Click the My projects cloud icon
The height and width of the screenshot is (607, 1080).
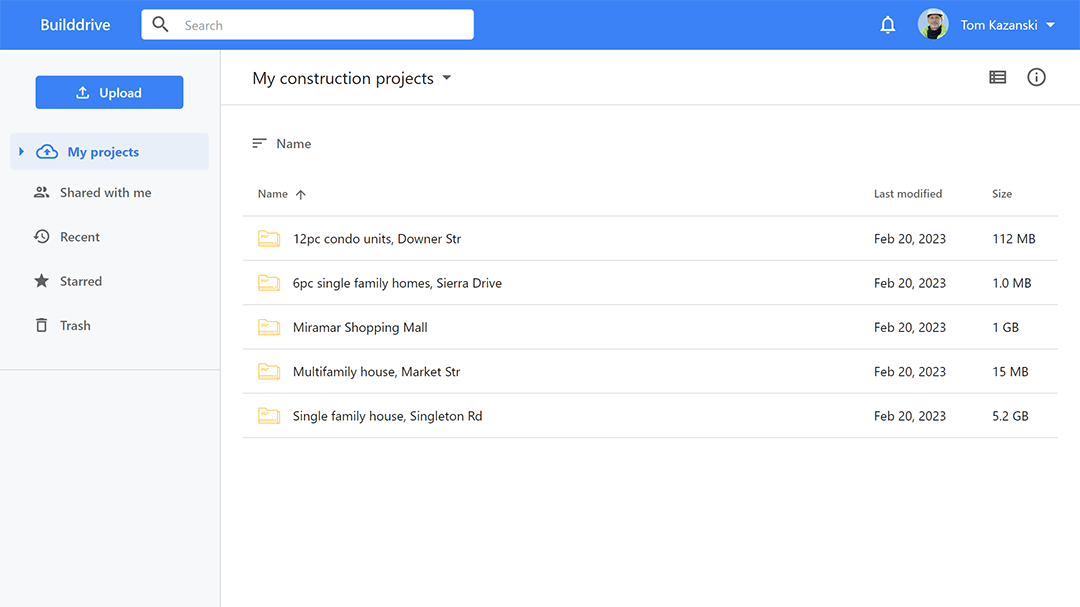[x=47, y=152]
